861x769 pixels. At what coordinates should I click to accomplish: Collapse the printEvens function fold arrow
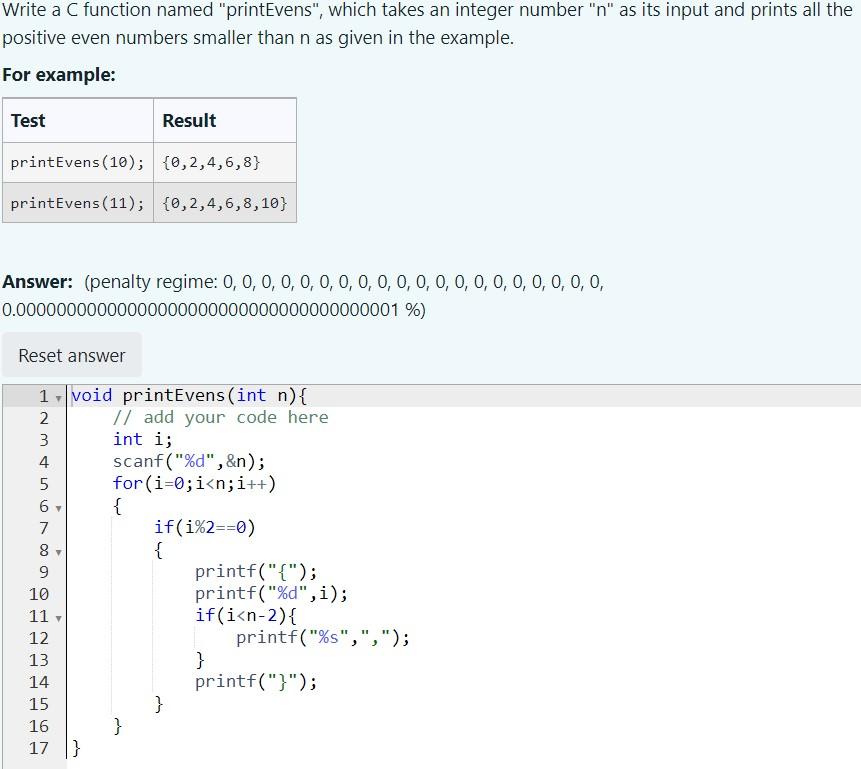click(58, 396)
